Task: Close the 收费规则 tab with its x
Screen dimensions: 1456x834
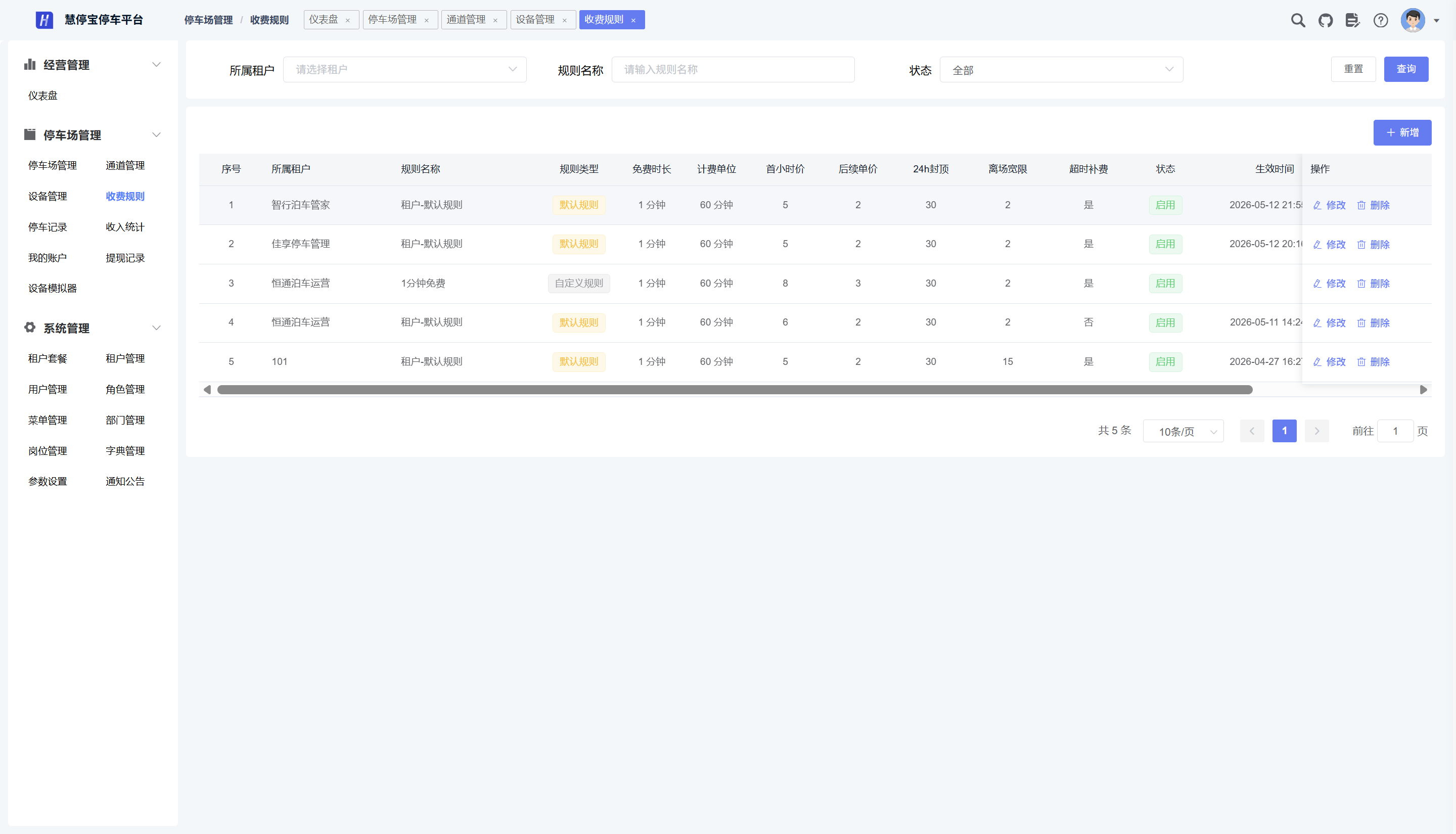Action: click(x=633, y=20)
